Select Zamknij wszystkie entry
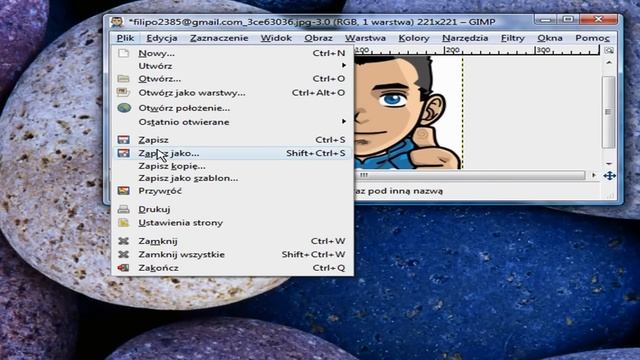Image resolution: width=640 pixels, height=360 pixels. [232, 254]
